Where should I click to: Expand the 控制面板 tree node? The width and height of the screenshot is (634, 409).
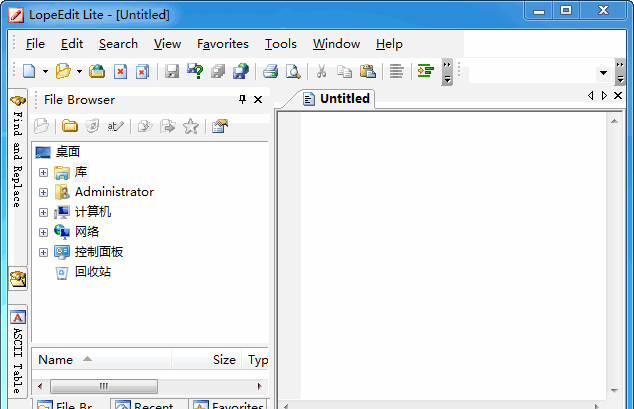43,252
